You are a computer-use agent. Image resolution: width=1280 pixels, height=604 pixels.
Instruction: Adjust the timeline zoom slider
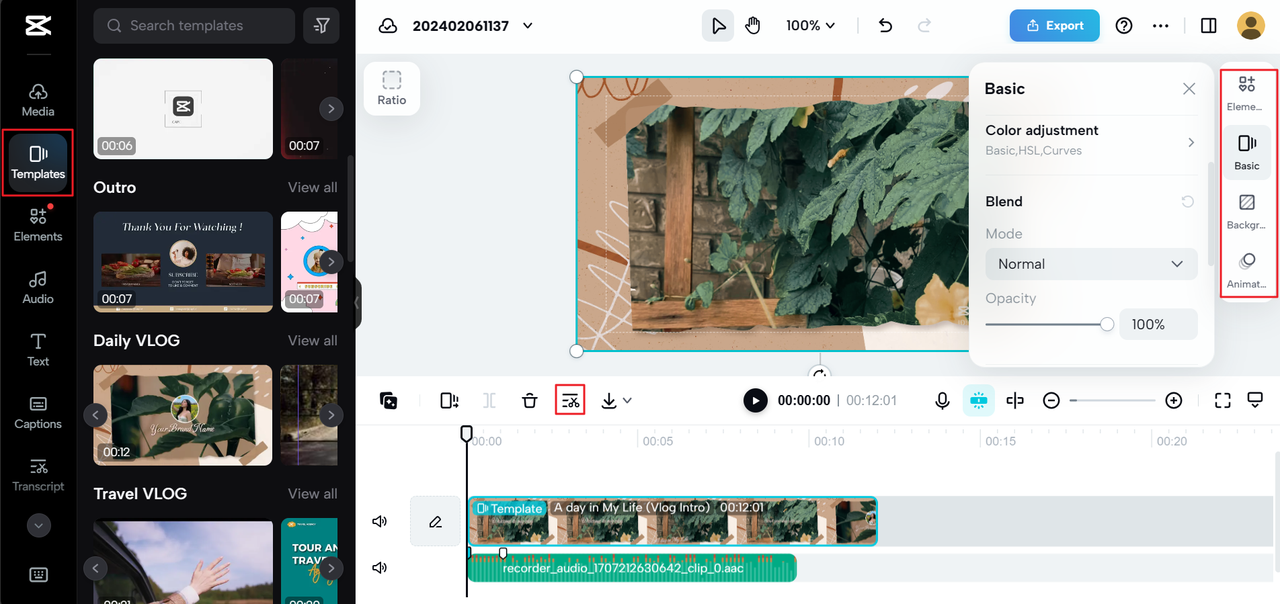click(x=1112, y=401)
